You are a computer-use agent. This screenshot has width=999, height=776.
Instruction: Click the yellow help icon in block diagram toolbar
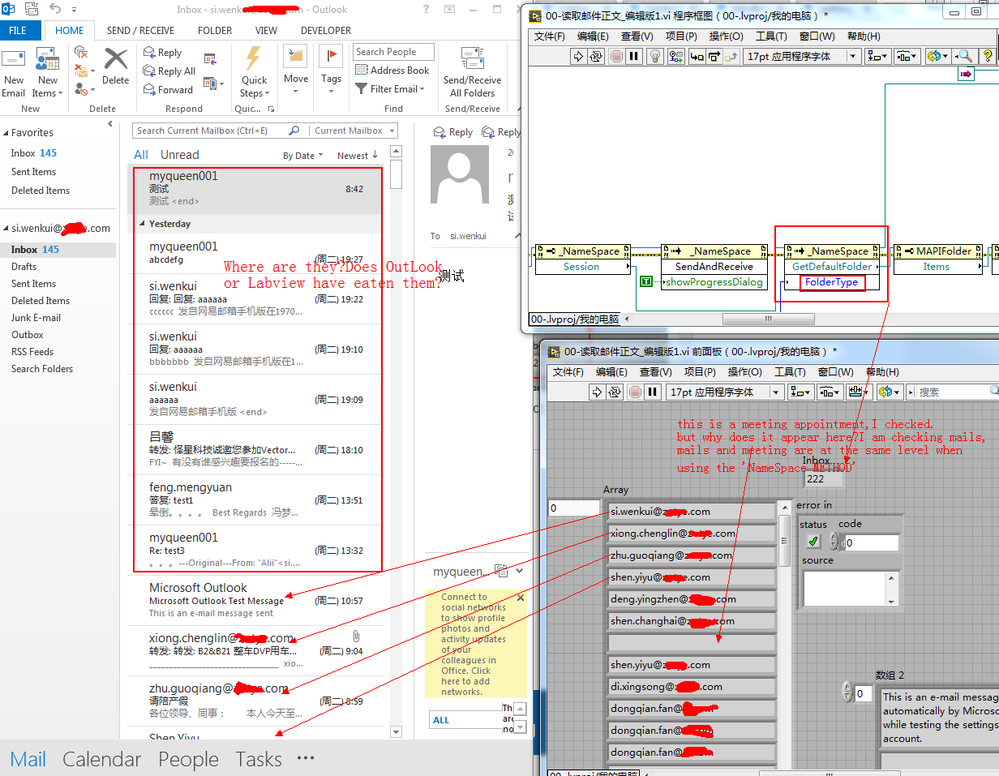tap(988, 57)
